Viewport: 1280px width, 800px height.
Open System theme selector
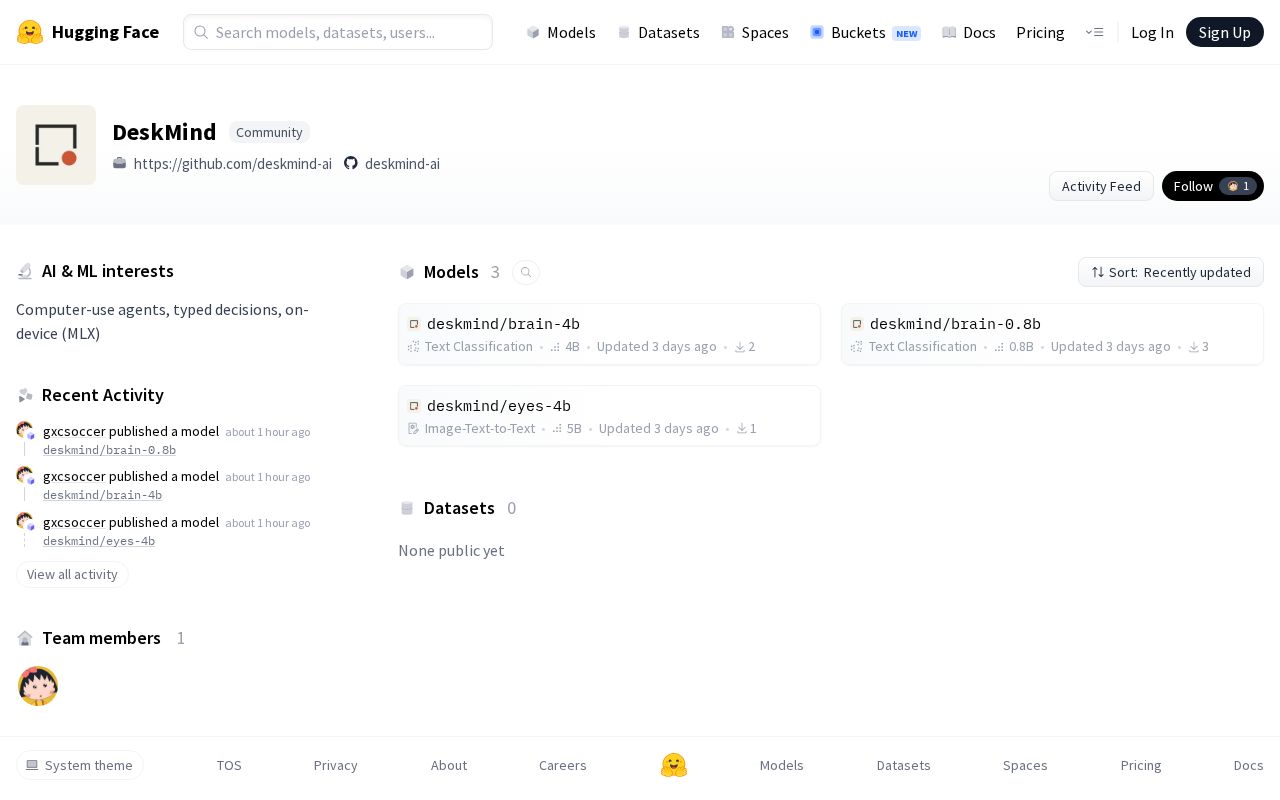[x=80, y=765]
